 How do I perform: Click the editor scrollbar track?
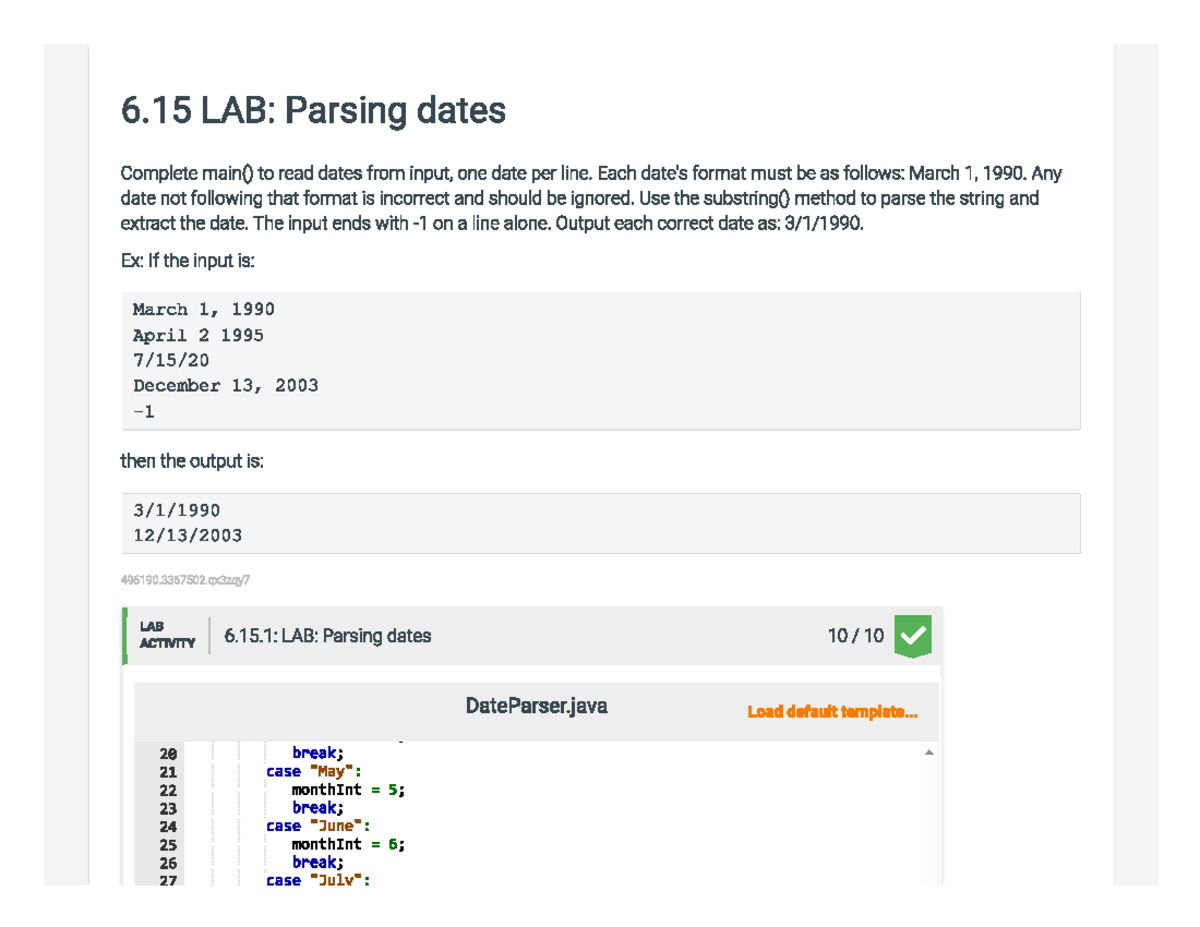tap(928, 820)
